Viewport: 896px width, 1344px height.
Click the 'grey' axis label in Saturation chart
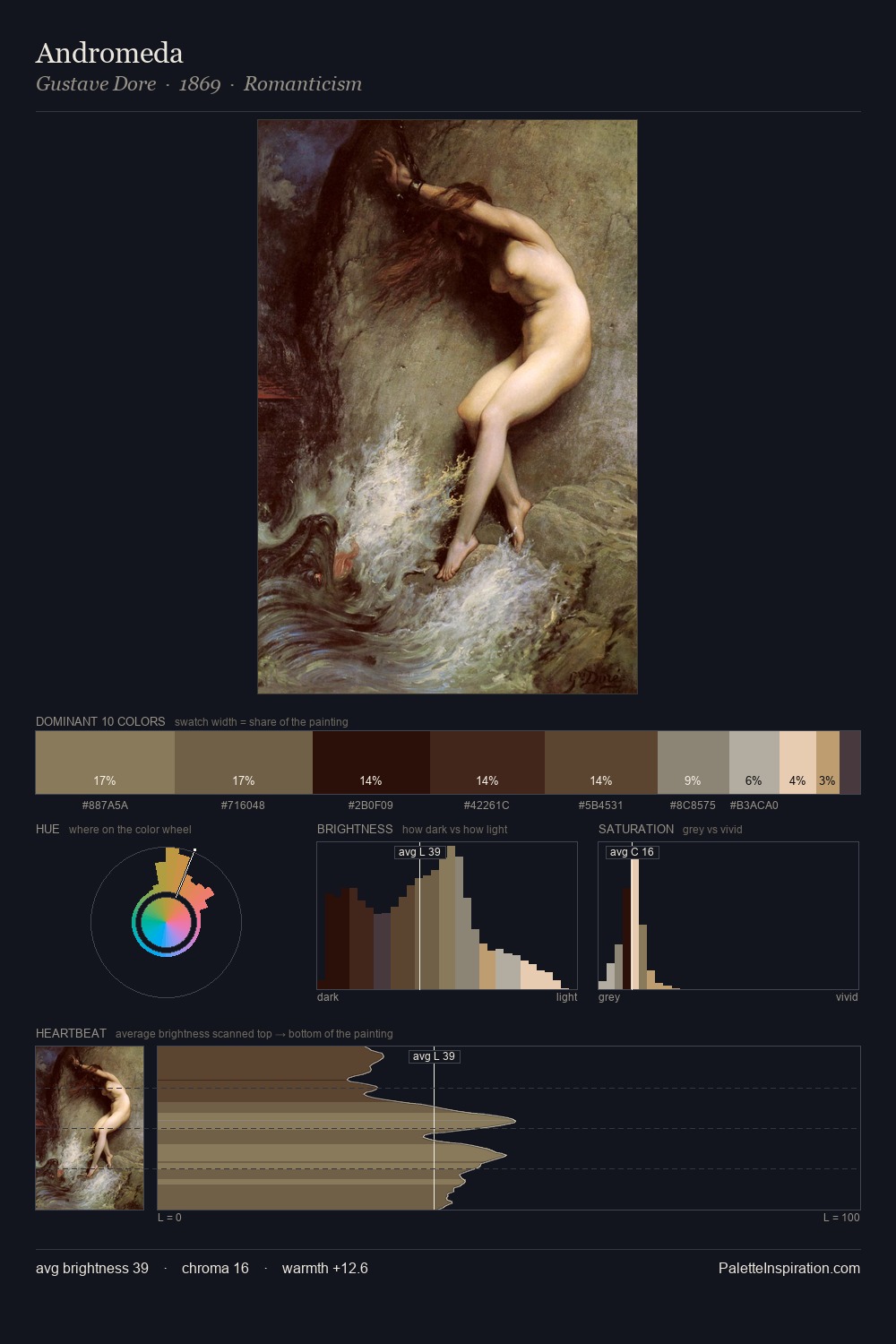609,996
